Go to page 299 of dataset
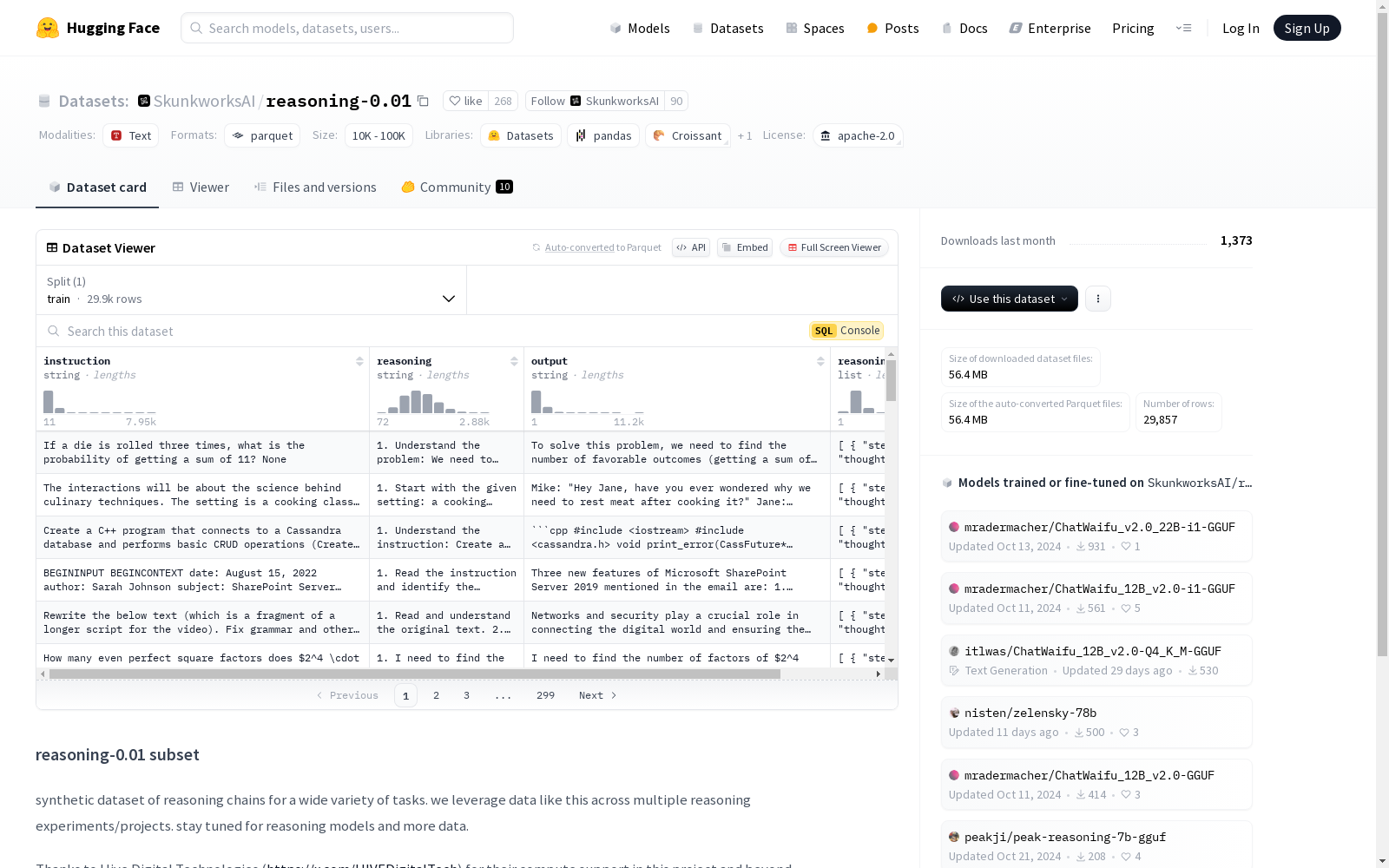 click(545, 695)
